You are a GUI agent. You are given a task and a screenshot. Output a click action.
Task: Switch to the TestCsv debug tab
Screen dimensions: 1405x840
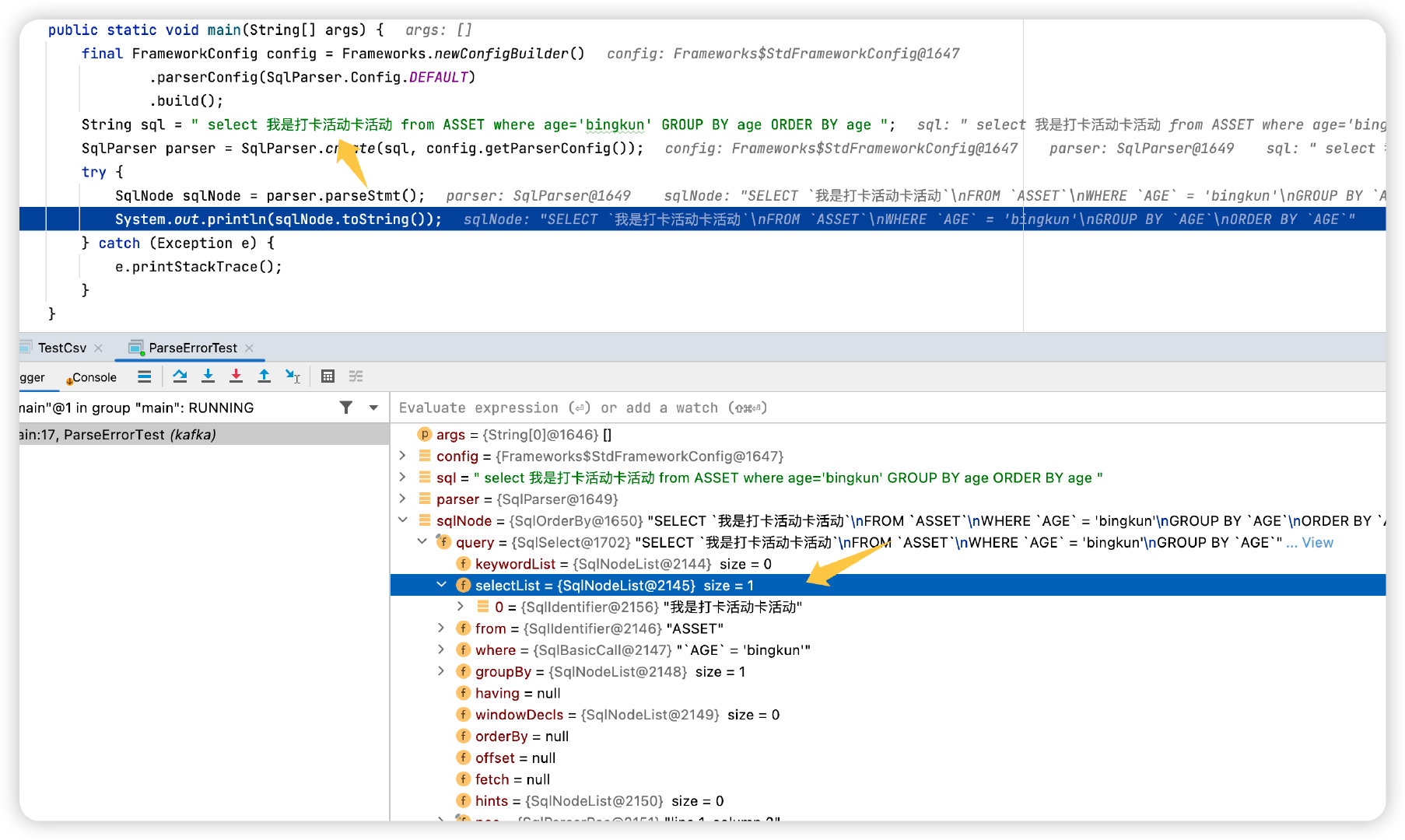click(x=61, y=348)
